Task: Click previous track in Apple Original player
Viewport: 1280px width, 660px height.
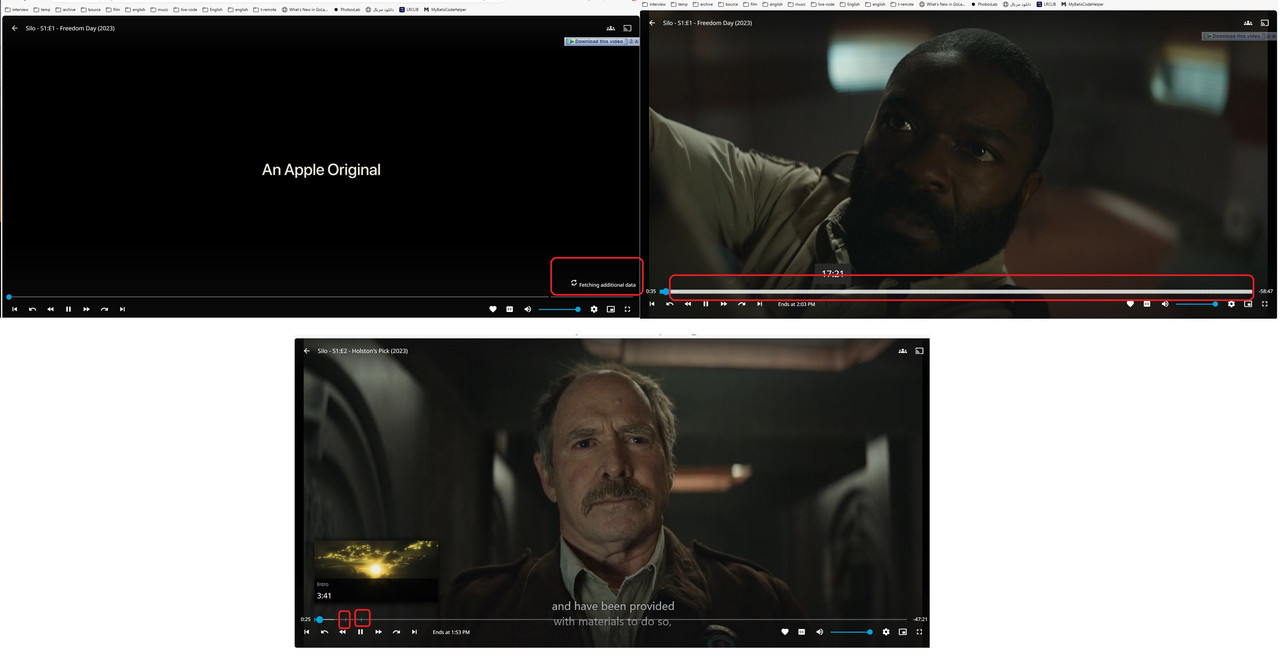Action: pos(15,309)
